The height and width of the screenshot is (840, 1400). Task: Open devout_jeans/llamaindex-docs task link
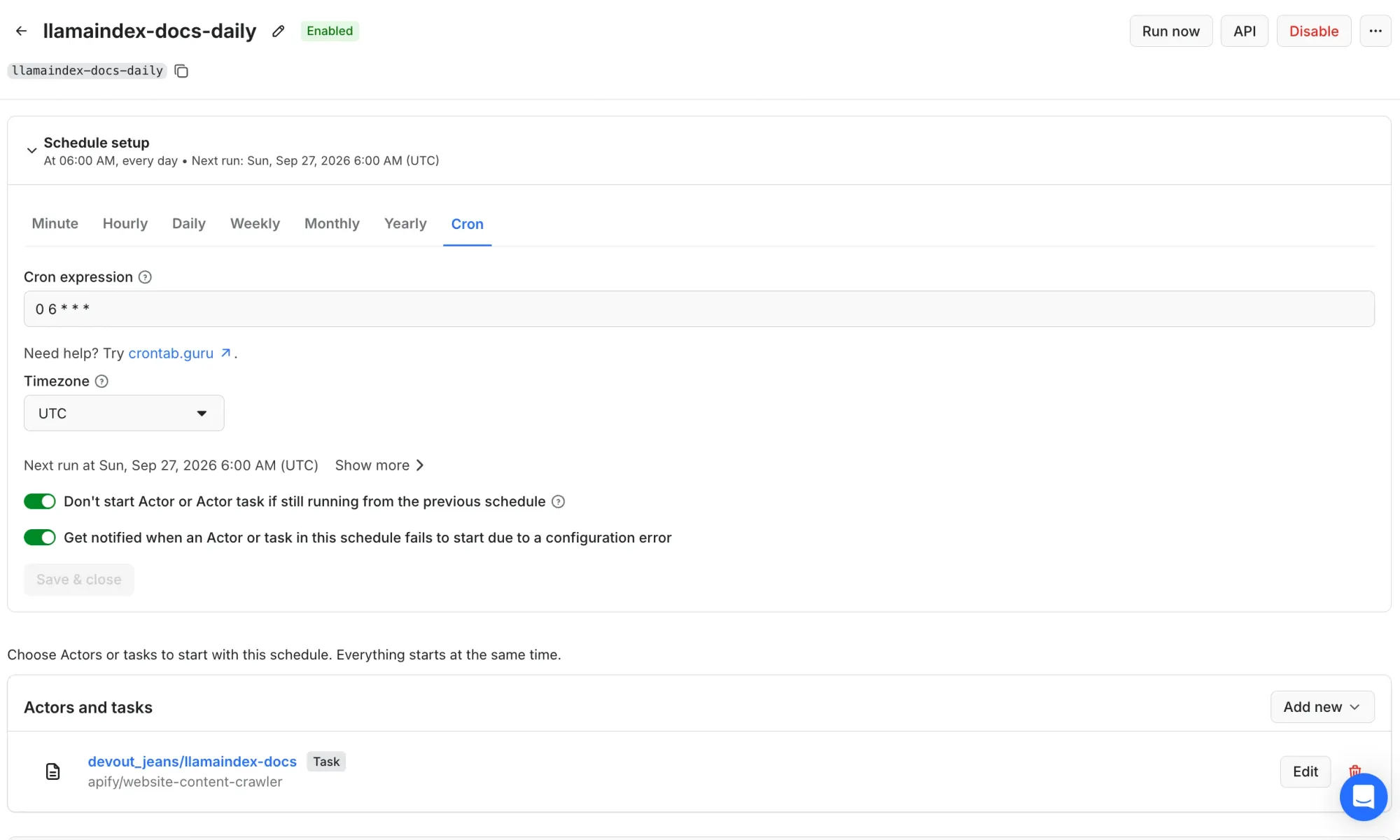[192, 762]
